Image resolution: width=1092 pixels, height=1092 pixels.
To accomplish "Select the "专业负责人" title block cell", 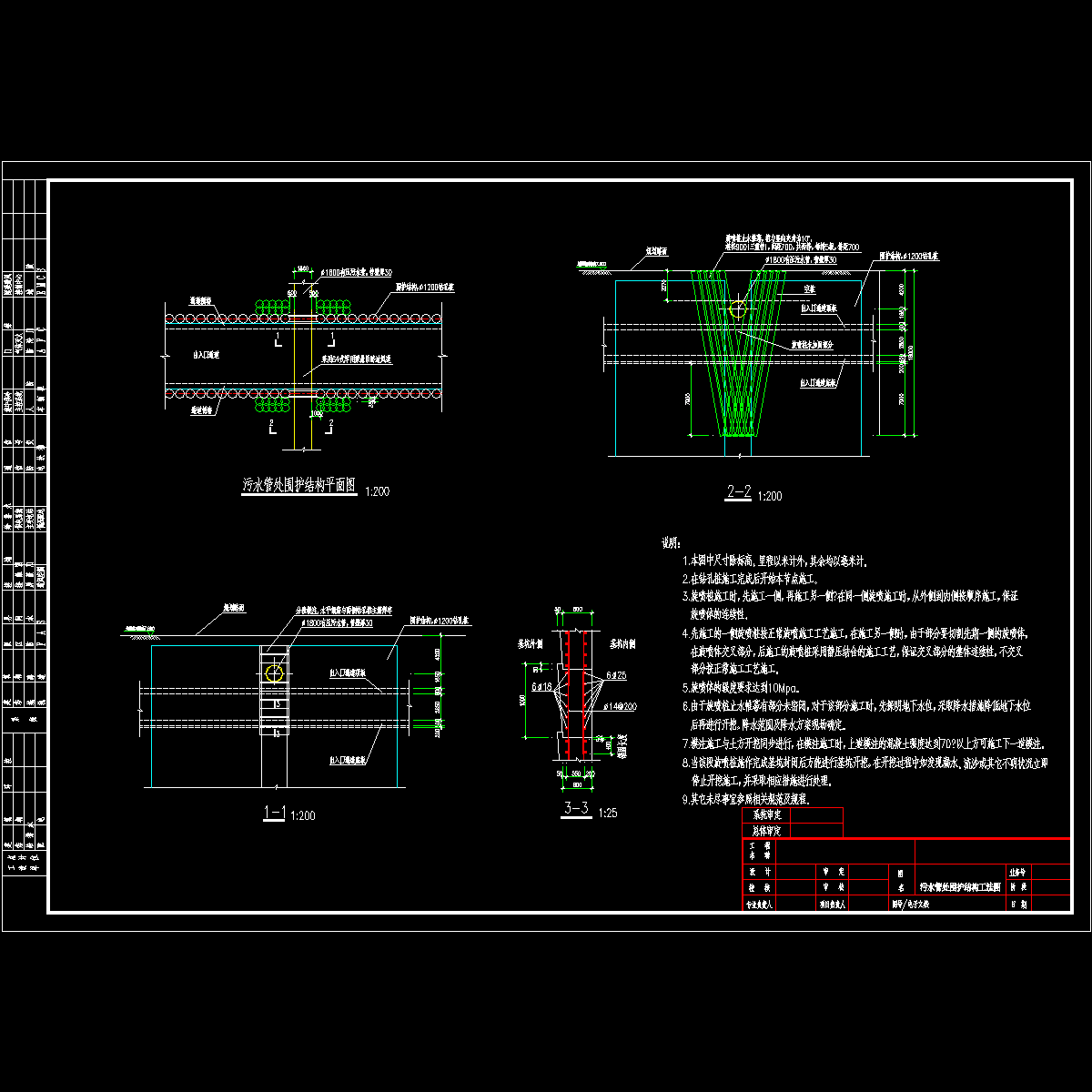I will [759, 905].
